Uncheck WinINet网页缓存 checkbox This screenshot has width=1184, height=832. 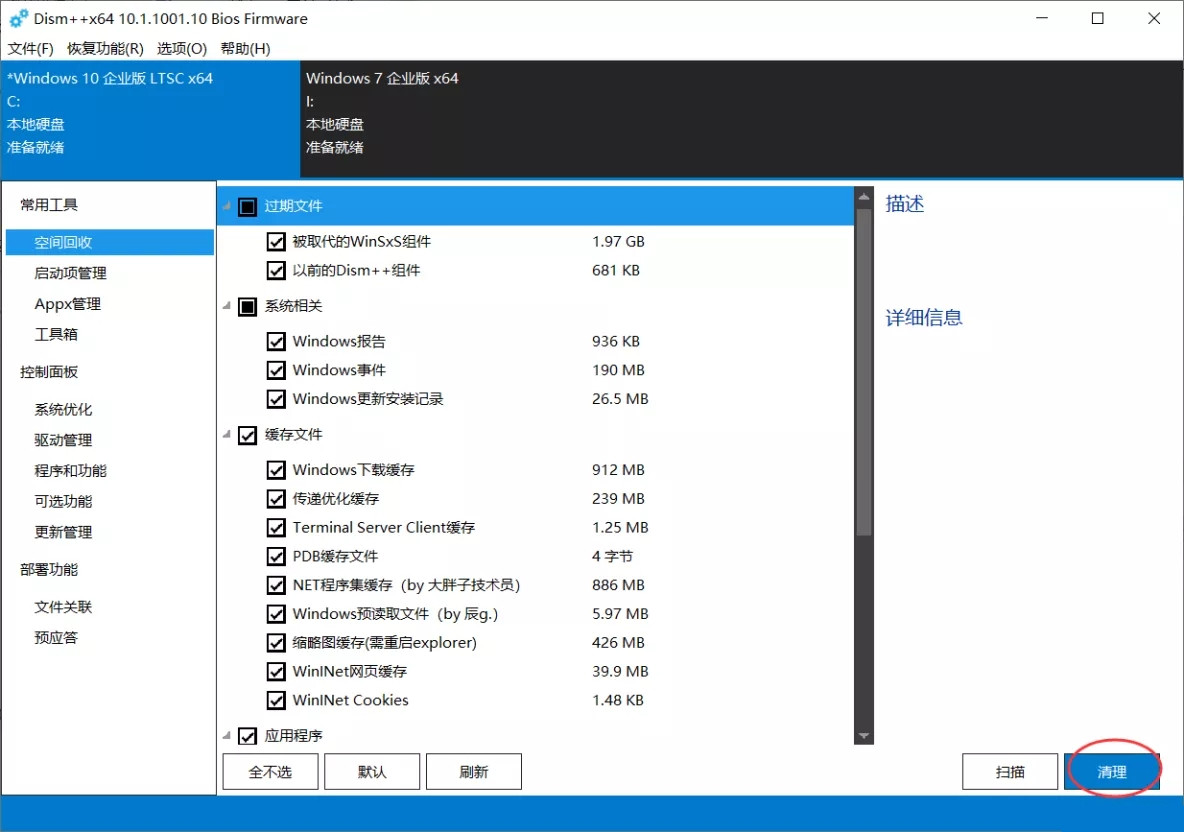276,671
